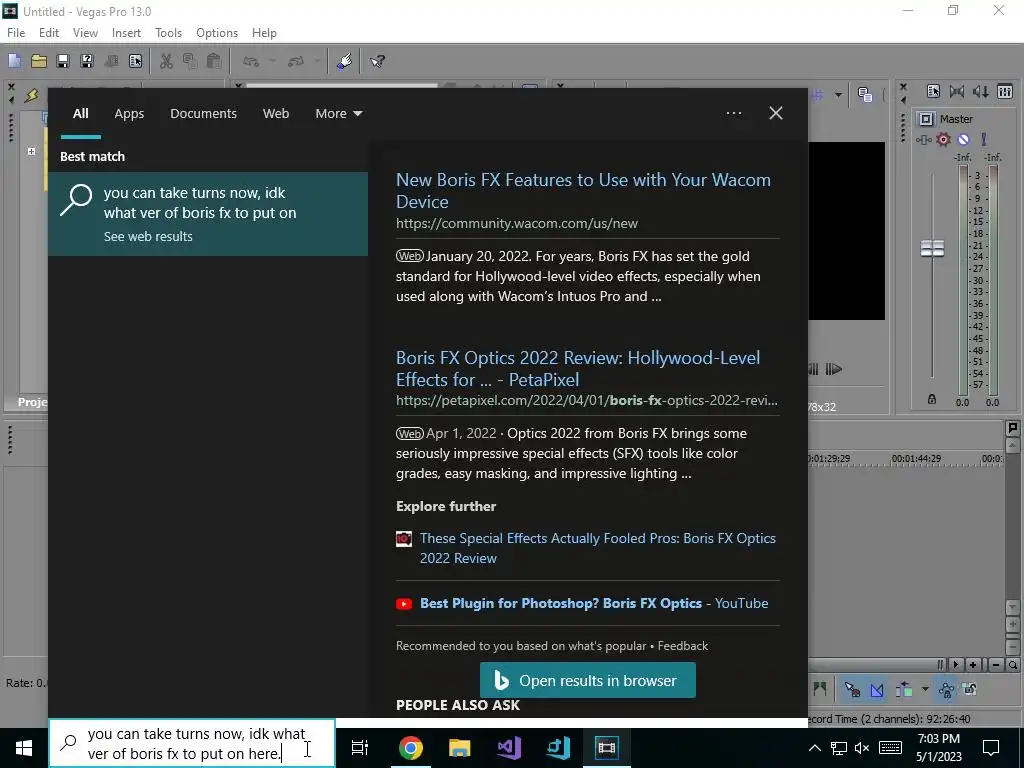Click timeline zoom tool magnifier
Viewport: 1024px width, 768px height.
point(1012,665)
